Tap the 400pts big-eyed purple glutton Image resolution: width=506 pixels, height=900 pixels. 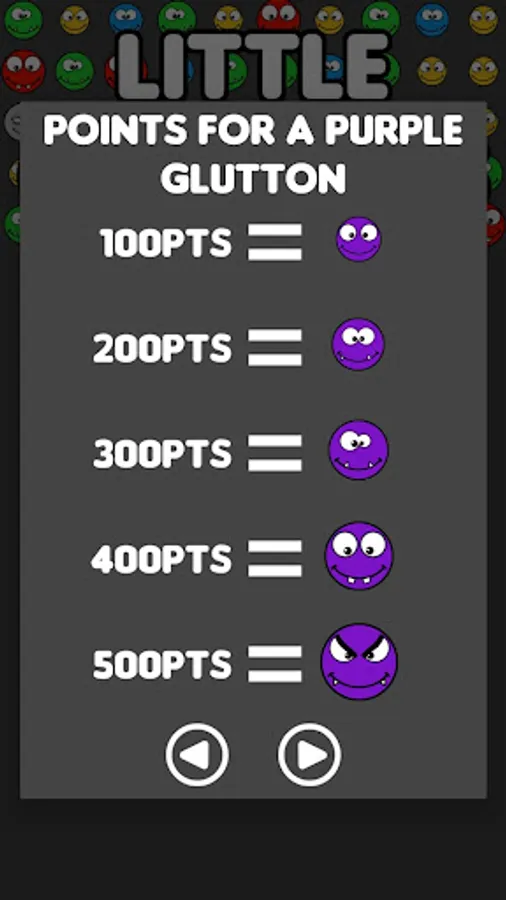pos(359,556)
